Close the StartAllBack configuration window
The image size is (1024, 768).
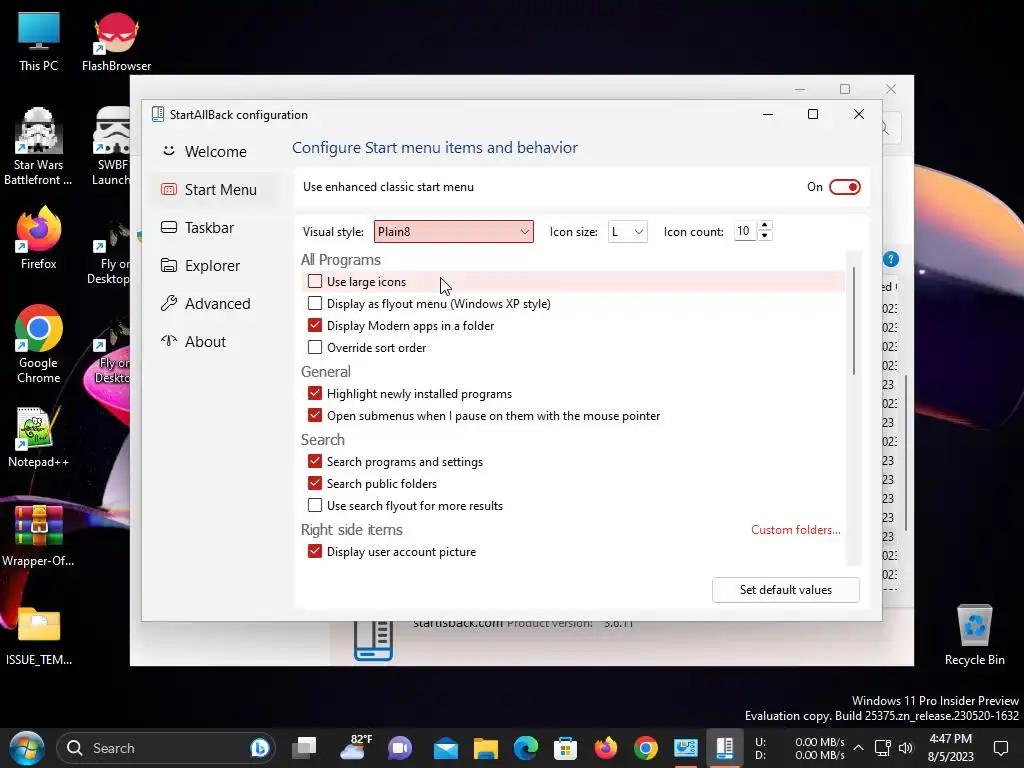859,114
